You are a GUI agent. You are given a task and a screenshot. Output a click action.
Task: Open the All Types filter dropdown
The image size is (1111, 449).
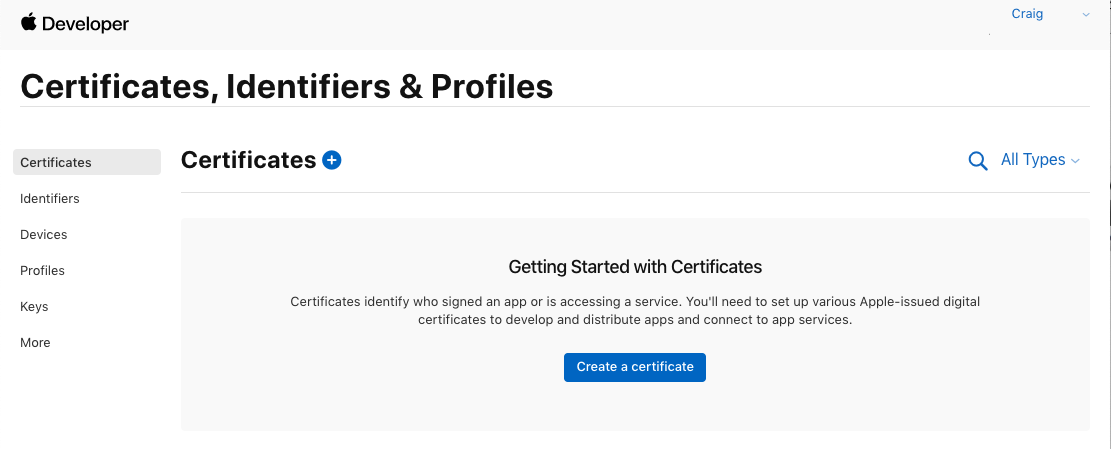point(1040,160)
